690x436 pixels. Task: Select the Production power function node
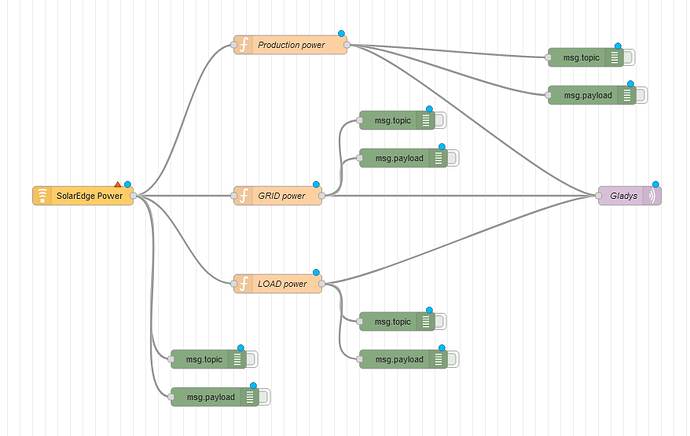291,45
